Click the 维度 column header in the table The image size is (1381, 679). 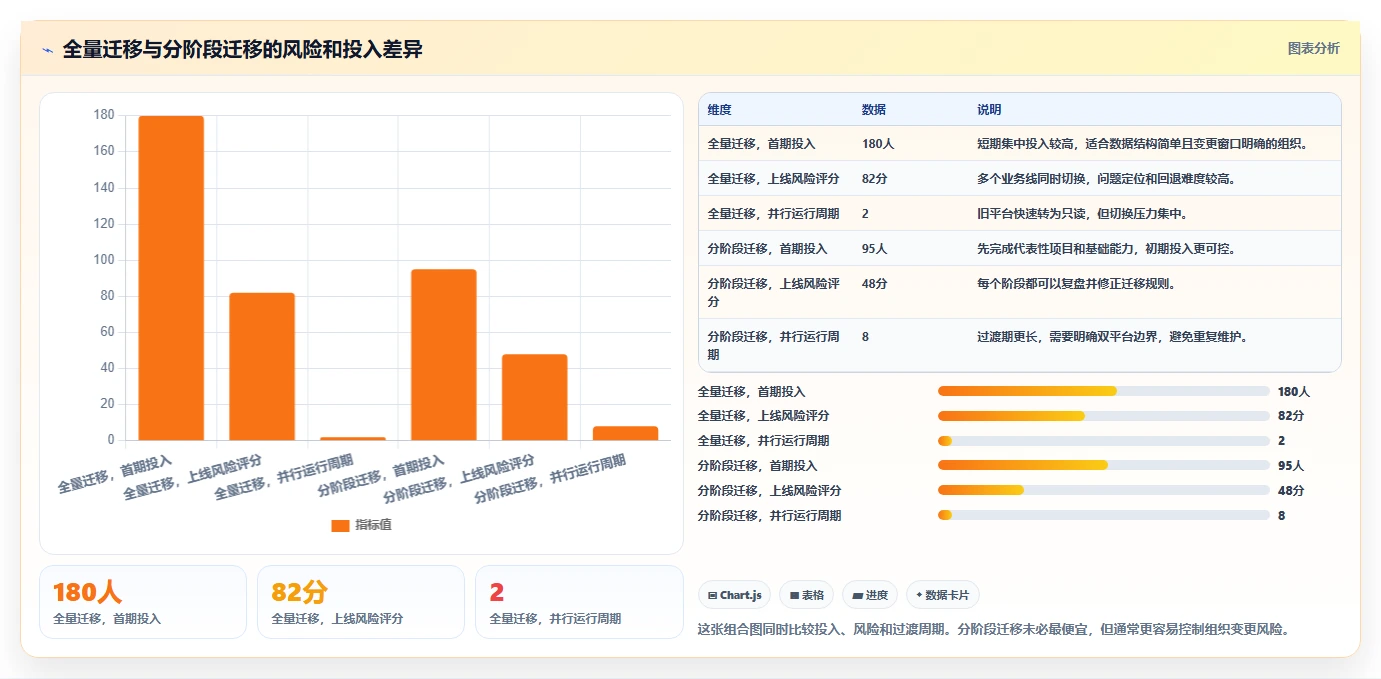point(720,110)
